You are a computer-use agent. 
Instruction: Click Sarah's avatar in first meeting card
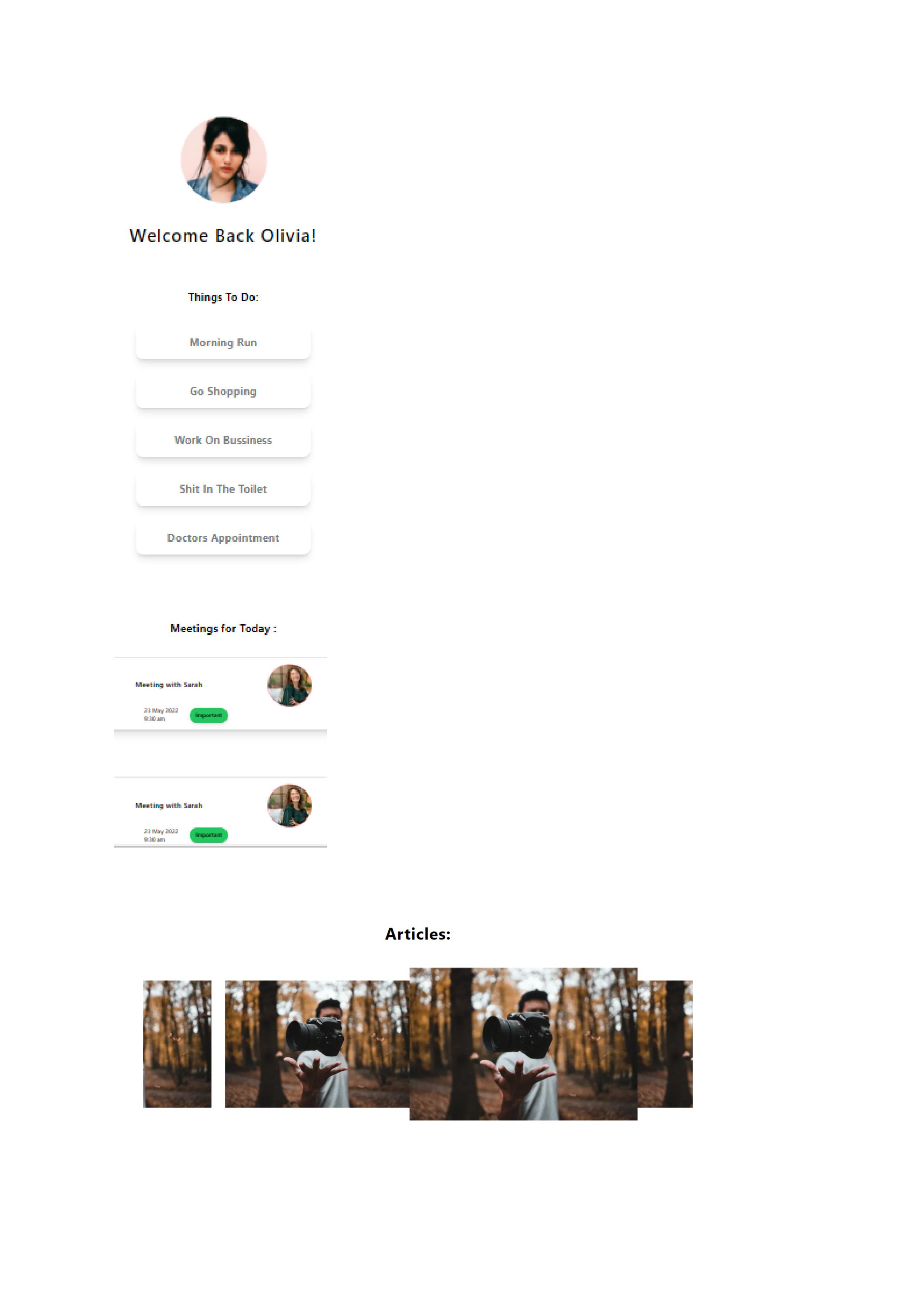[290, 685]
